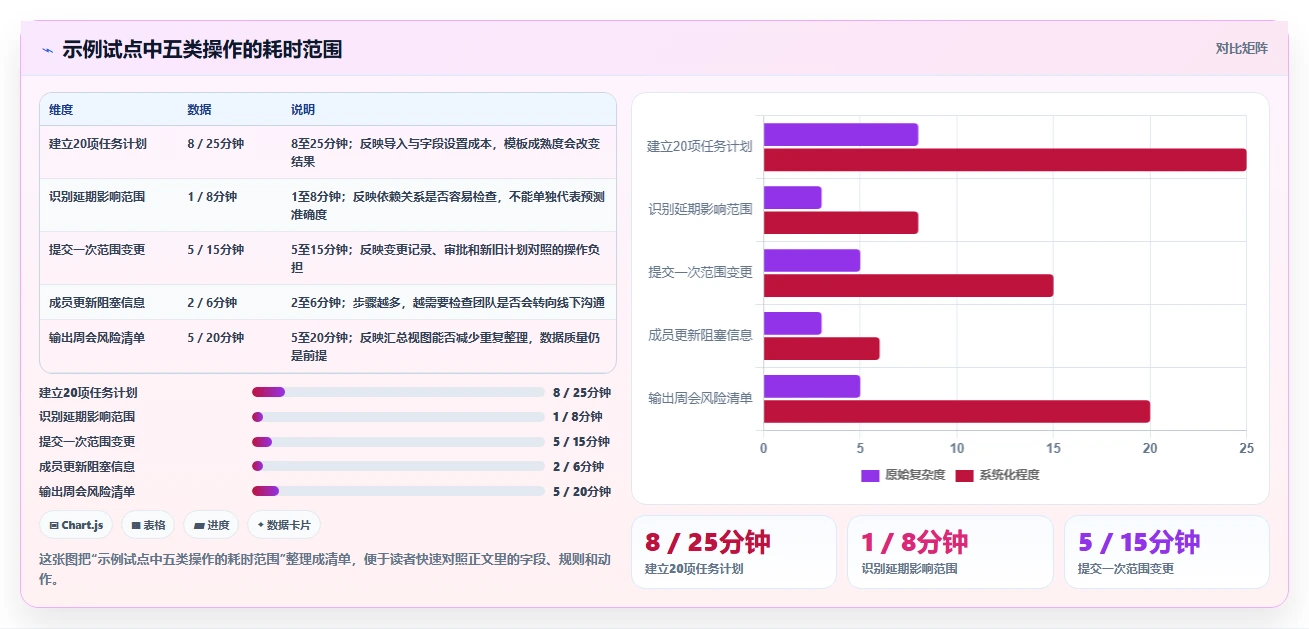
Task: Click chart axis label 识别延期影响范围
Action: click(x=700, y=209)
